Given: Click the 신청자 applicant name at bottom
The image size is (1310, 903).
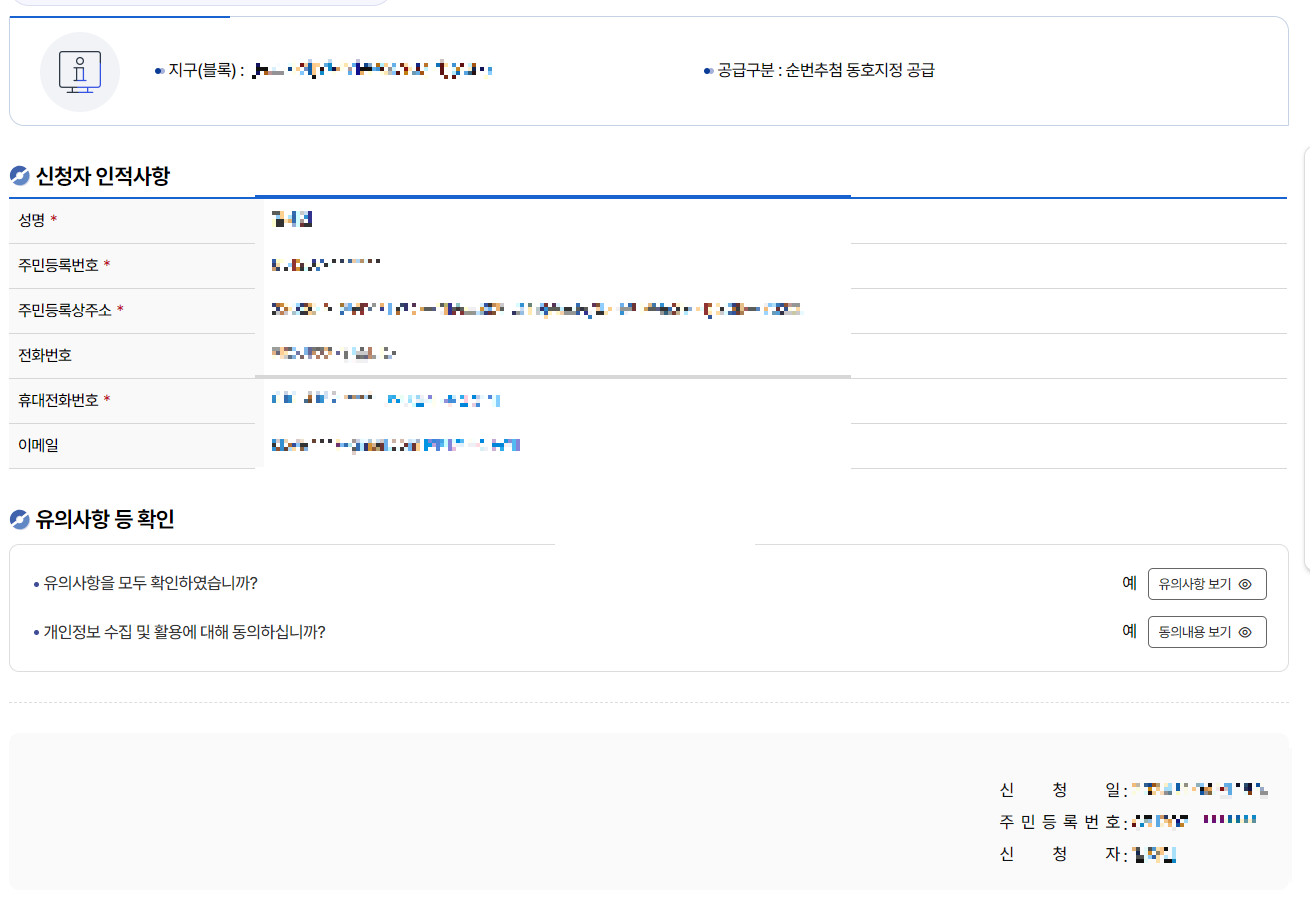Looking at the screenshot, I should pos(1157,855).
